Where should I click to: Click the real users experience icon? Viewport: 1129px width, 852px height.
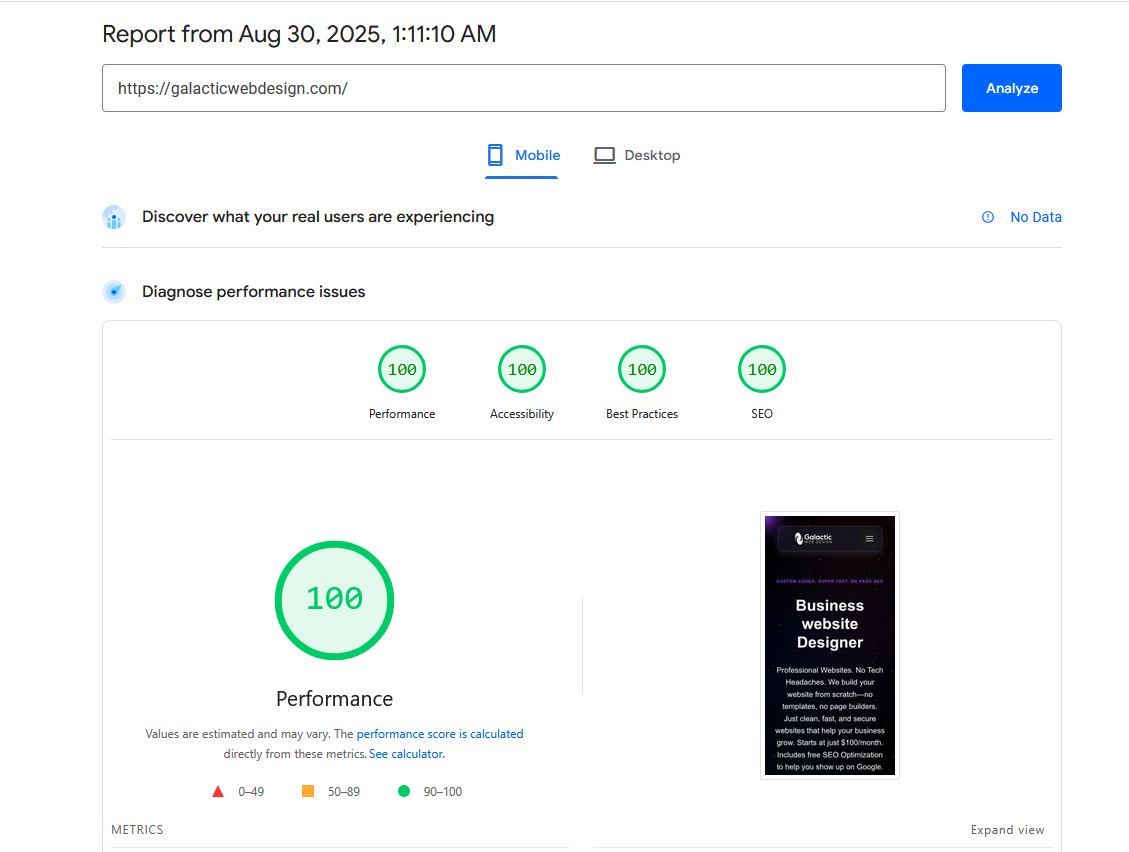(x=115, y=217)
